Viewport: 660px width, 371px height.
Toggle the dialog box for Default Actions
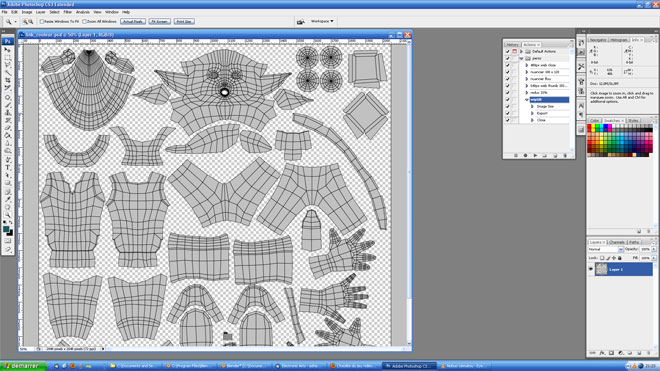coord(514,51)
